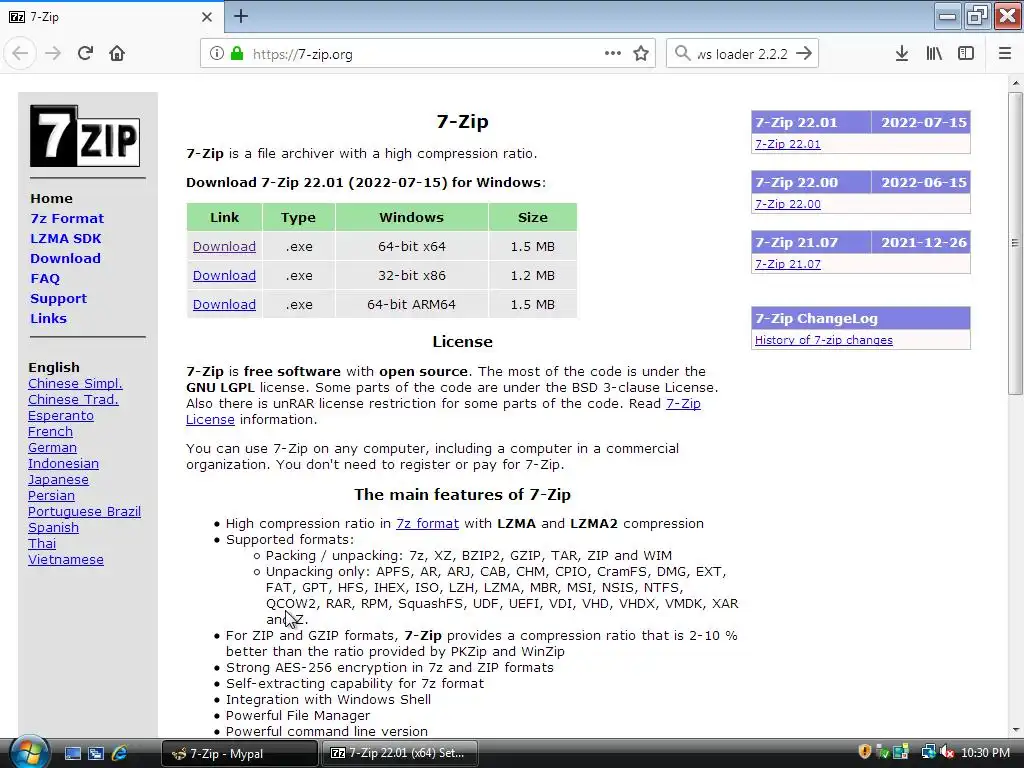
Task: Open the Home navigation item
Action: [51, 199]
